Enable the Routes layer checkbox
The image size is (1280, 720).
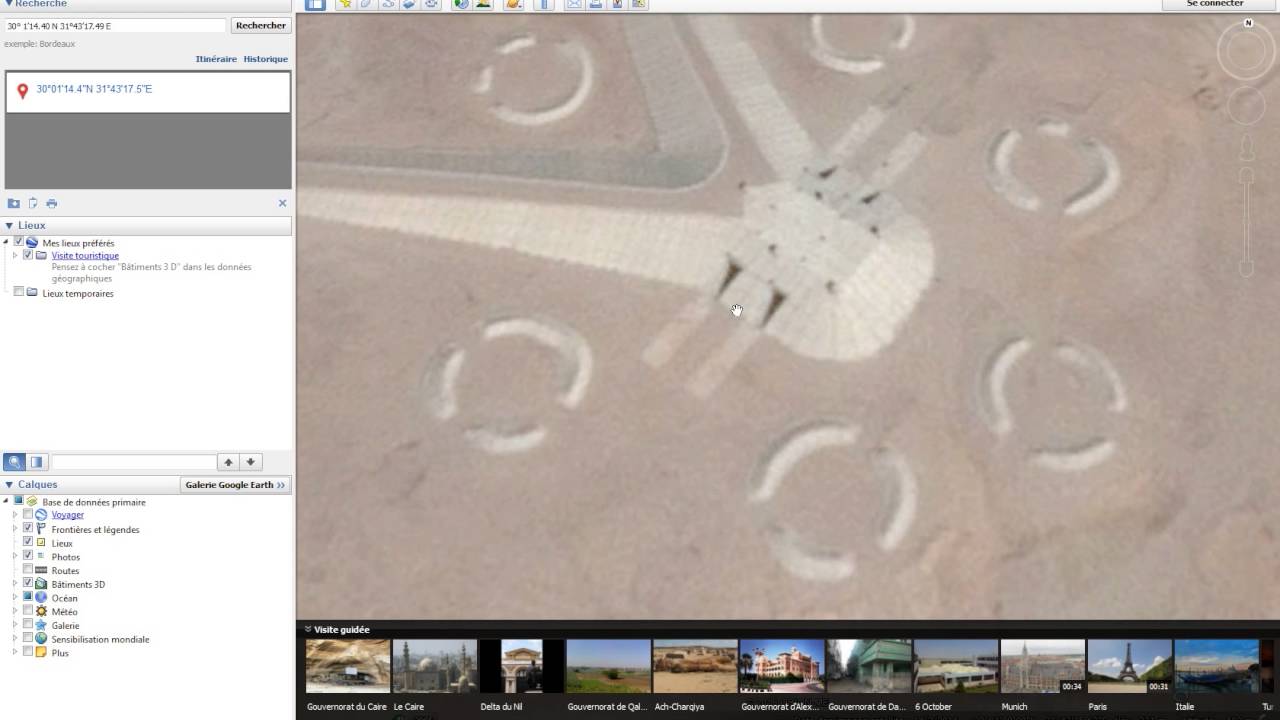point(28,569)
